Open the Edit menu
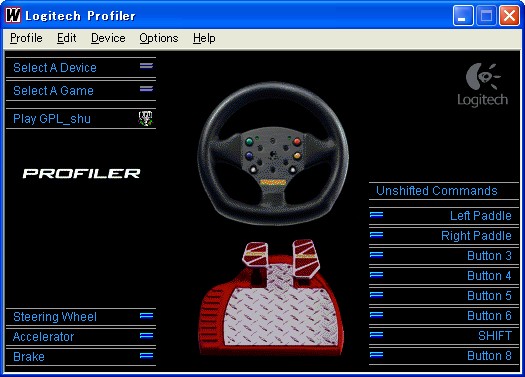525x377 pixels. (x=66, y=38)
